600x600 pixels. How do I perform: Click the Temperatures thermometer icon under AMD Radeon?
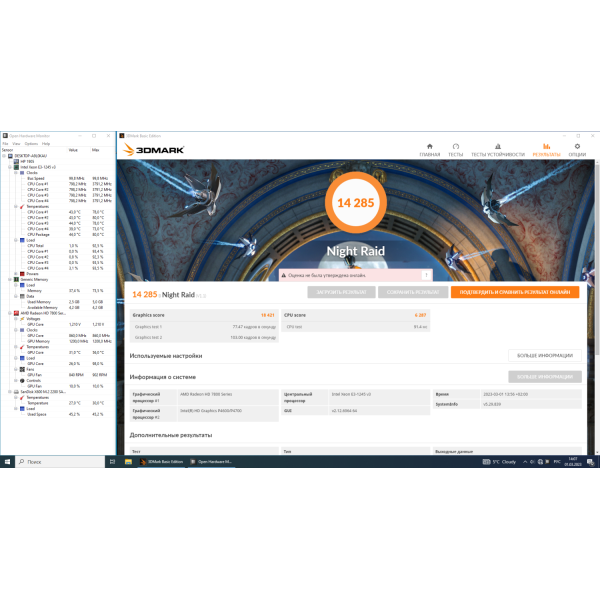point(22,347)
